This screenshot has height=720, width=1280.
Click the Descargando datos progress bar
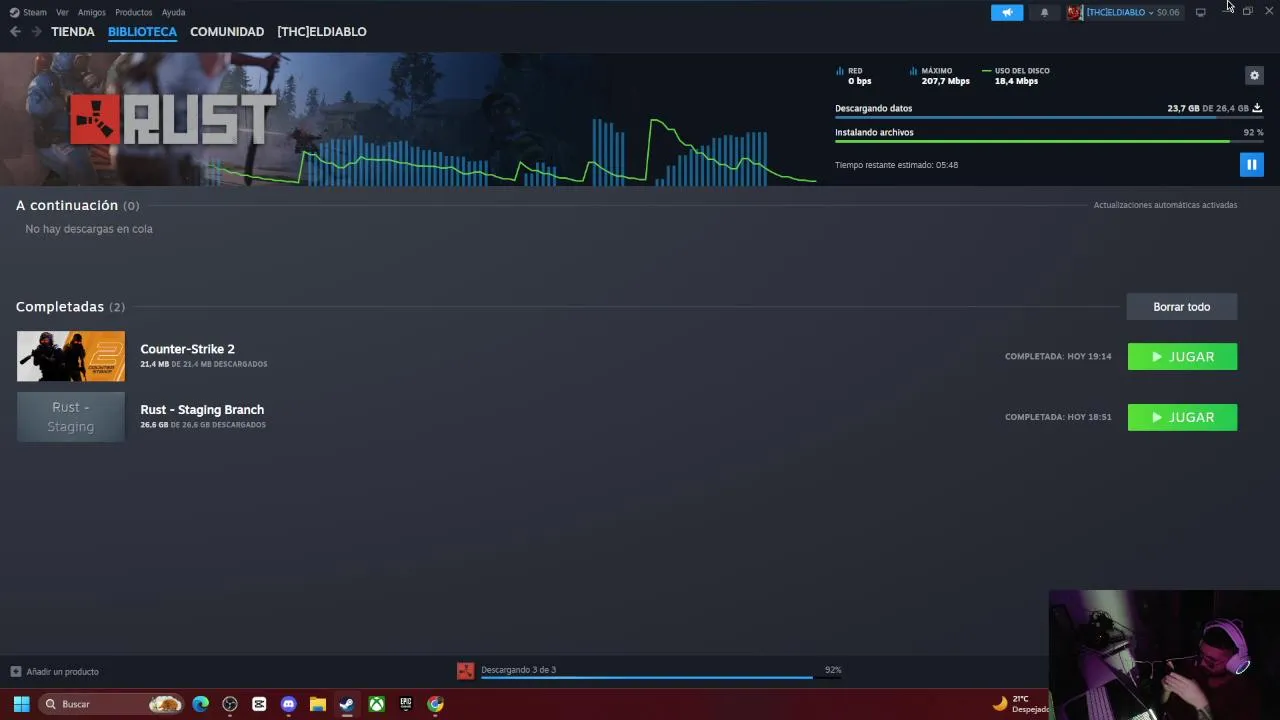click(x=1049, y=118)
